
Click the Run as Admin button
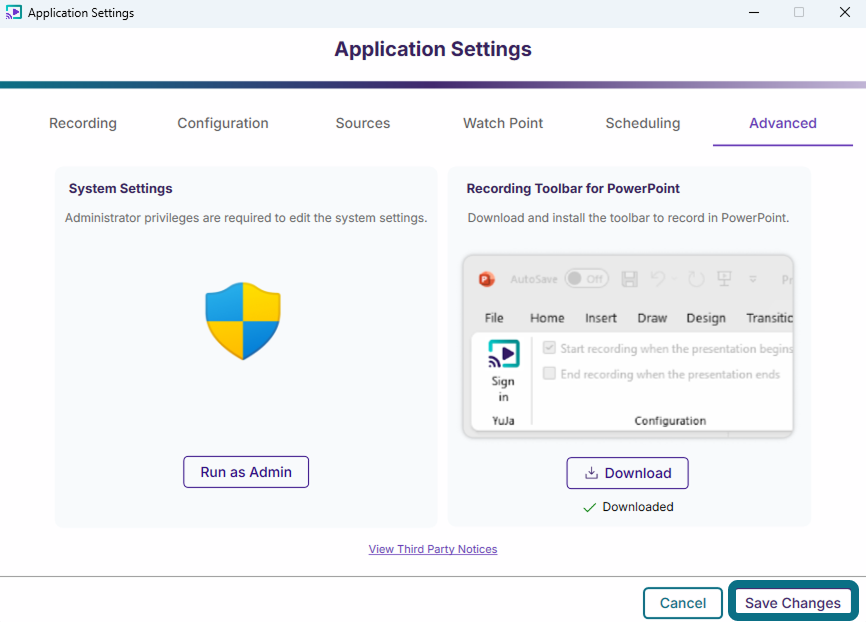pyautogui.click(x=246, y=472)
